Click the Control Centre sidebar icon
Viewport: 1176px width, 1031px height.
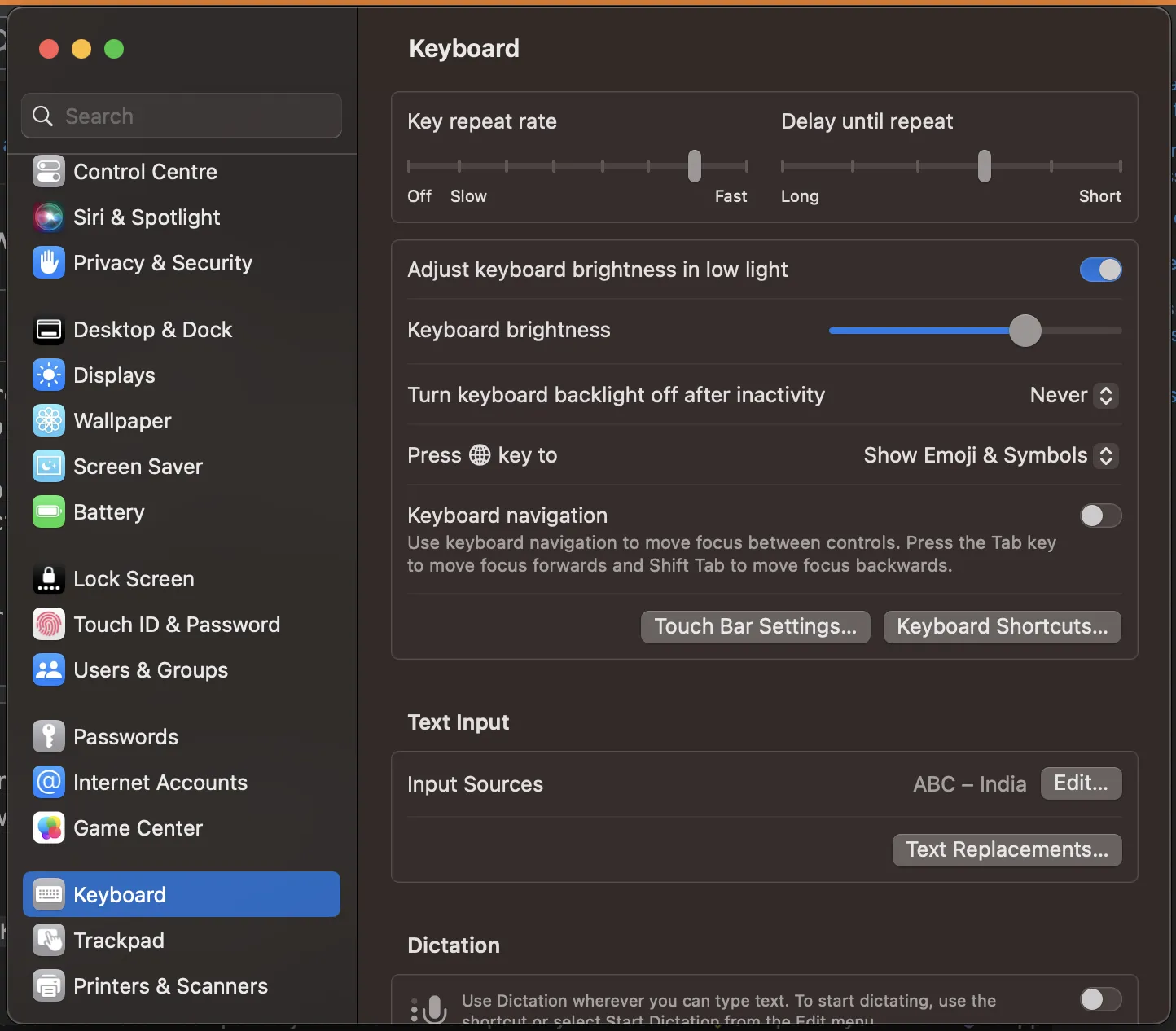[x=49, y=172]
